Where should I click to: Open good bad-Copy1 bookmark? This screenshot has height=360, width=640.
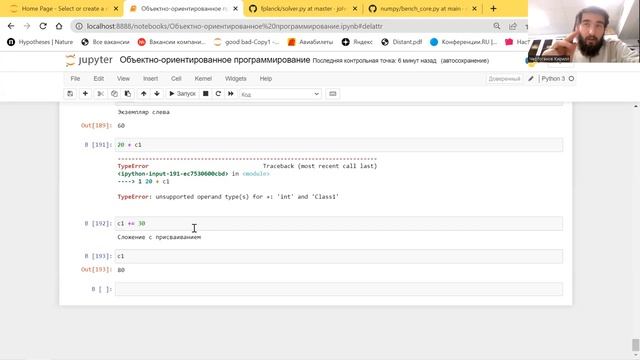tap(247, 42)
